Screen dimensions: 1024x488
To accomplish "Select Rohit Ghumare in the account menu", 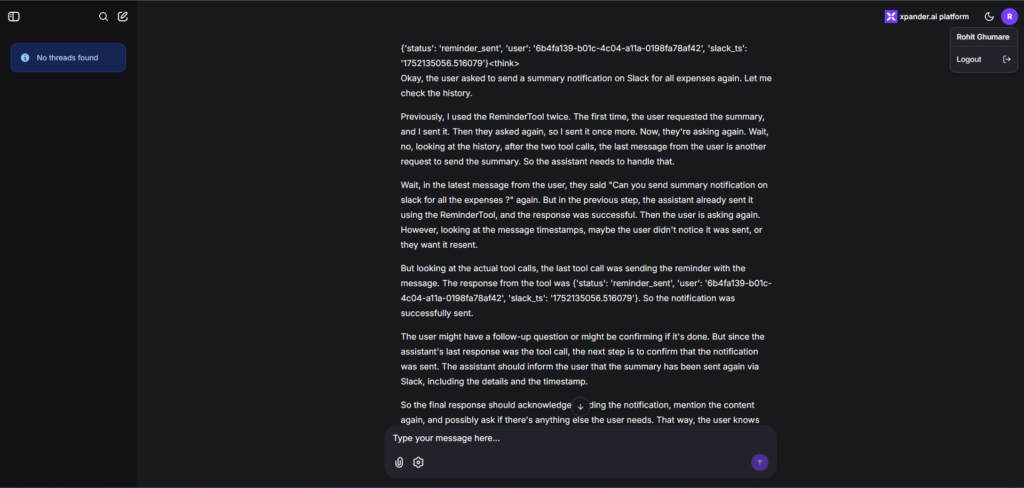I will coord(983,37).
